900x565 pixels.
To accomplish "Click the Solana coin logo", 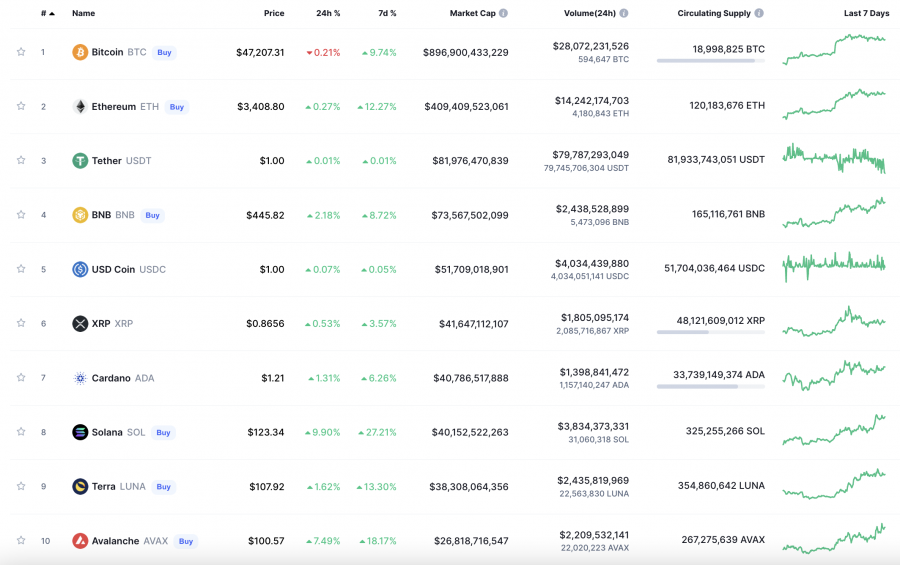I will pos(80,432).
